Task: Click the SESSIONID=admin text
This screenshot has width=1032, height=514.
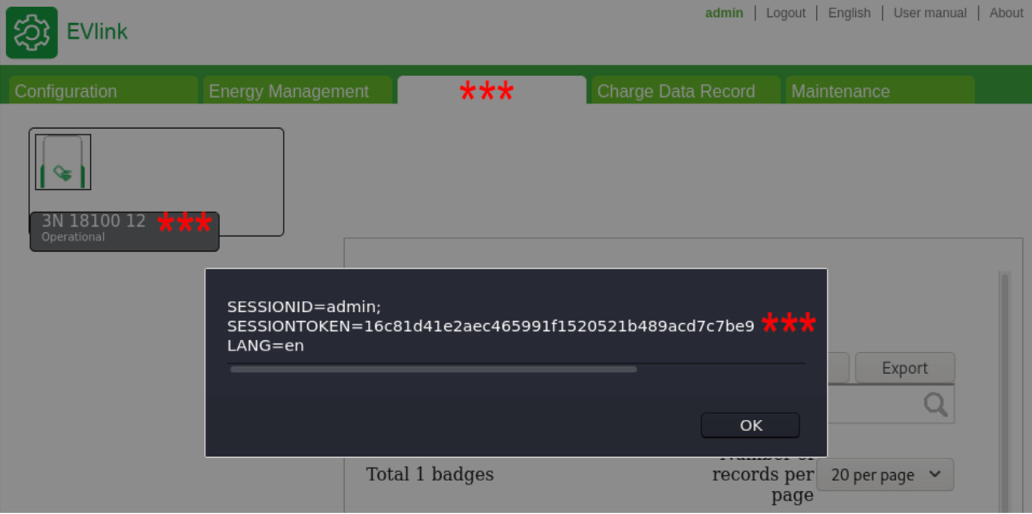Action: (304, 307)
